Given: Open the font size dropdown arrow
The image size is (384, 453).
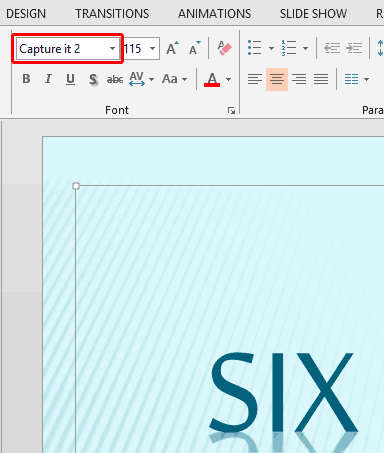Looking at the screenshot, I should click(x=153, y=49).
